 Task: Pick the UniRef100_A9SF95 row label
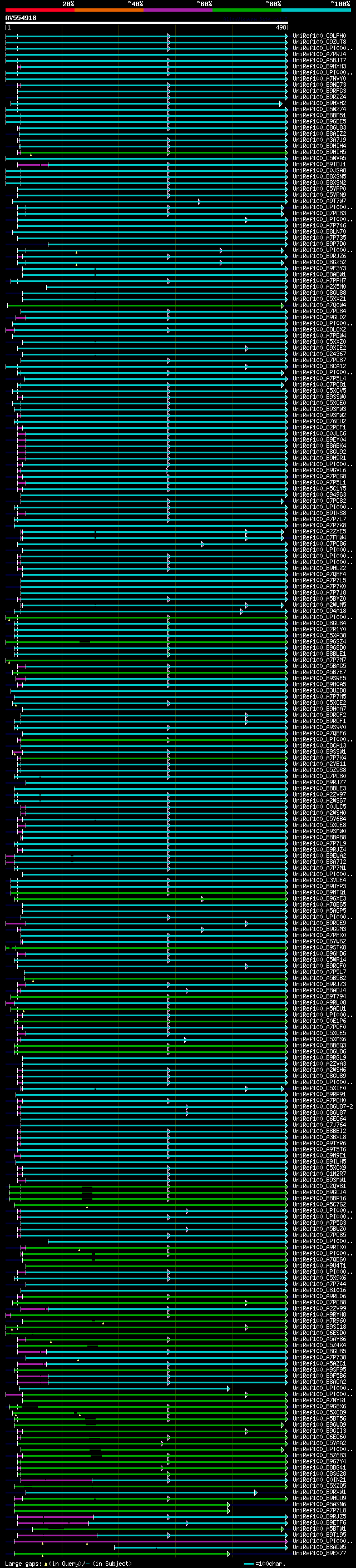(x=319, y=1369)
